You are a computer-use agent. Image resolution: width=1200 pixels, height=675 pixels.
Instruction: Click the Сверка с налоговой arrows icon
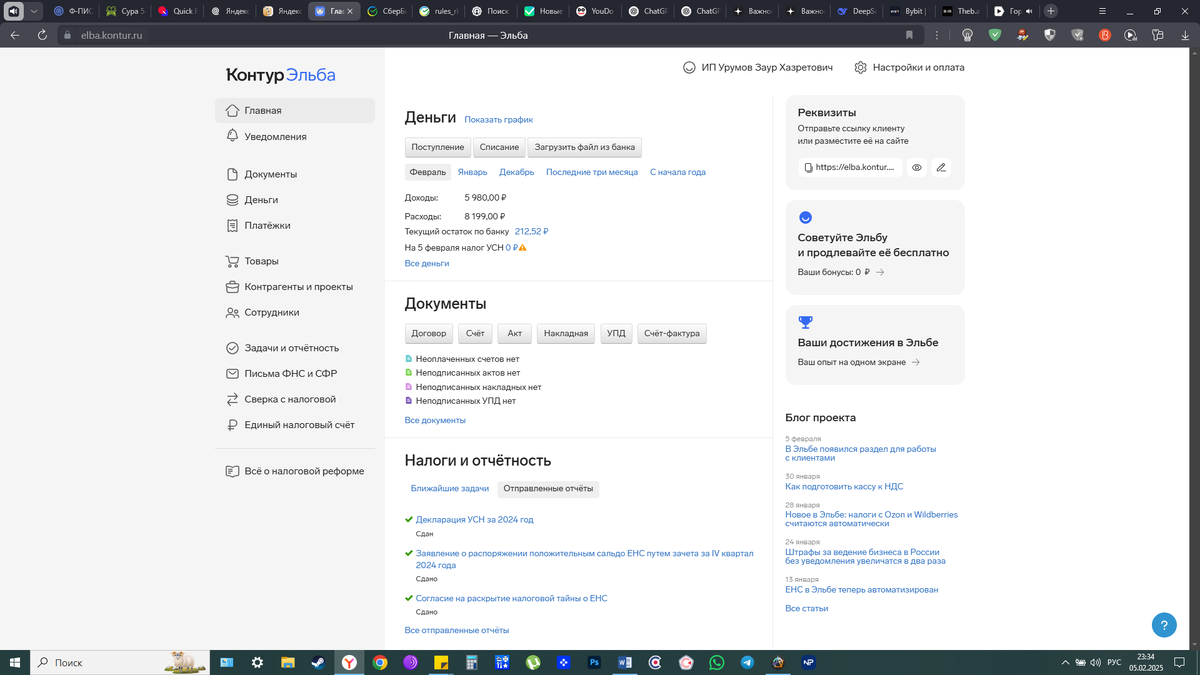click(232, 399)
